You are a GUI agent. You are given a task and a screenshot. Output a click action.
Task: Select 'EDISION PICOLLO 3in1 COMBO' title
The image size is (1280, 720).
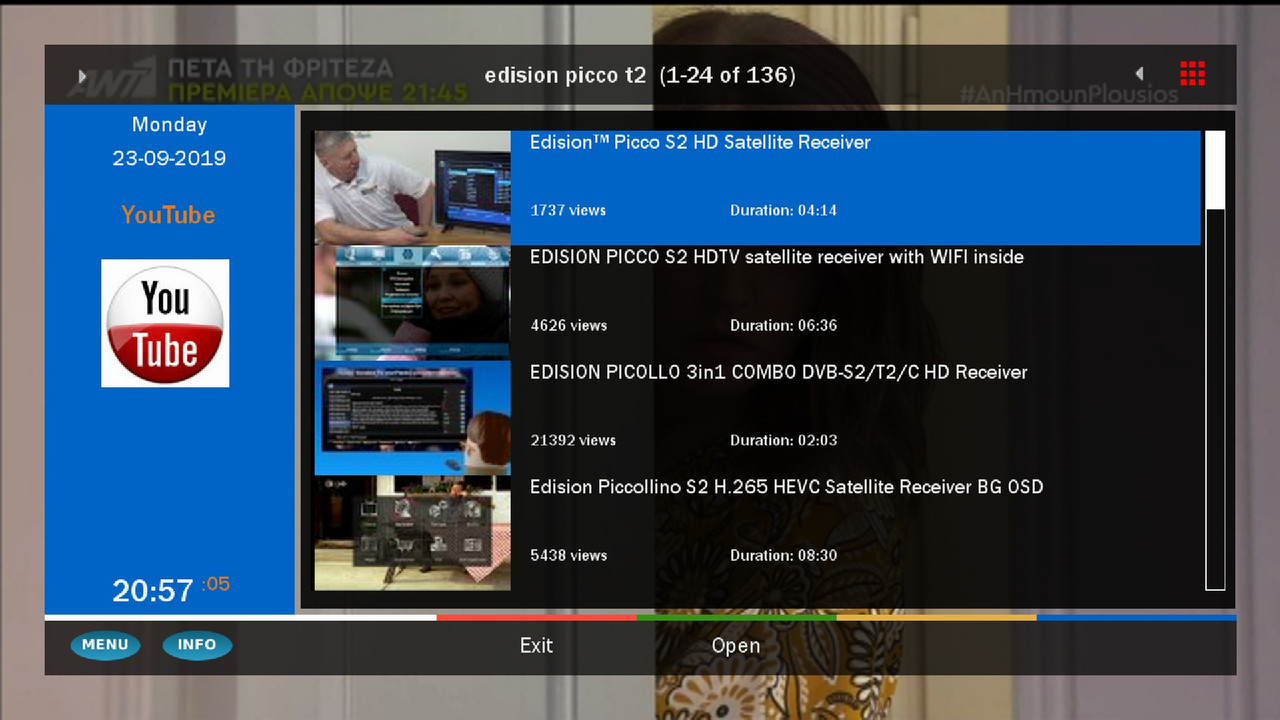point(779,372)
